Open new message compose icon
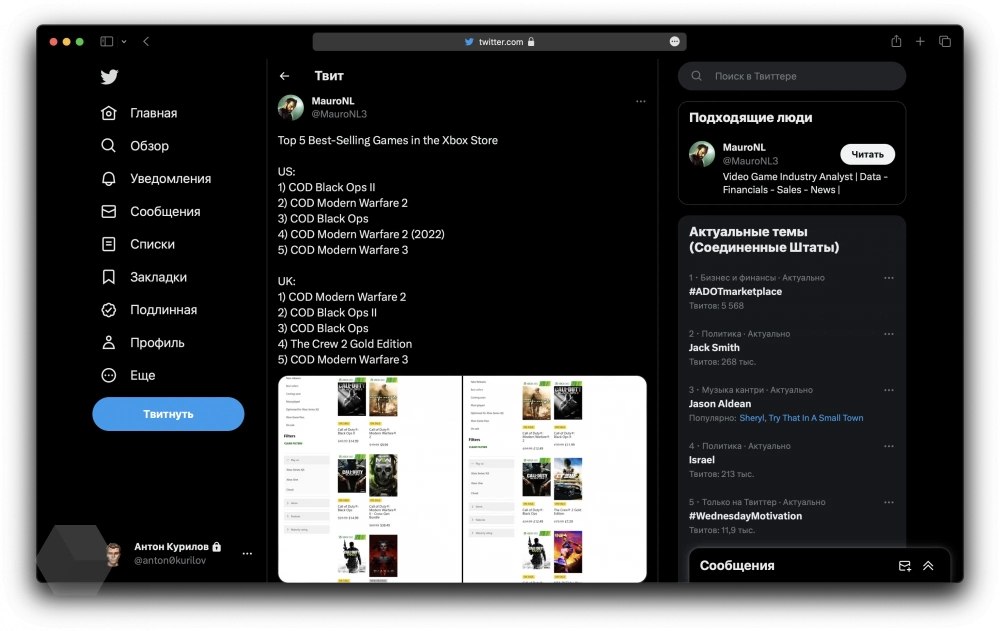The width and height of the screenshot is (1000, 631). coord(904,566)
